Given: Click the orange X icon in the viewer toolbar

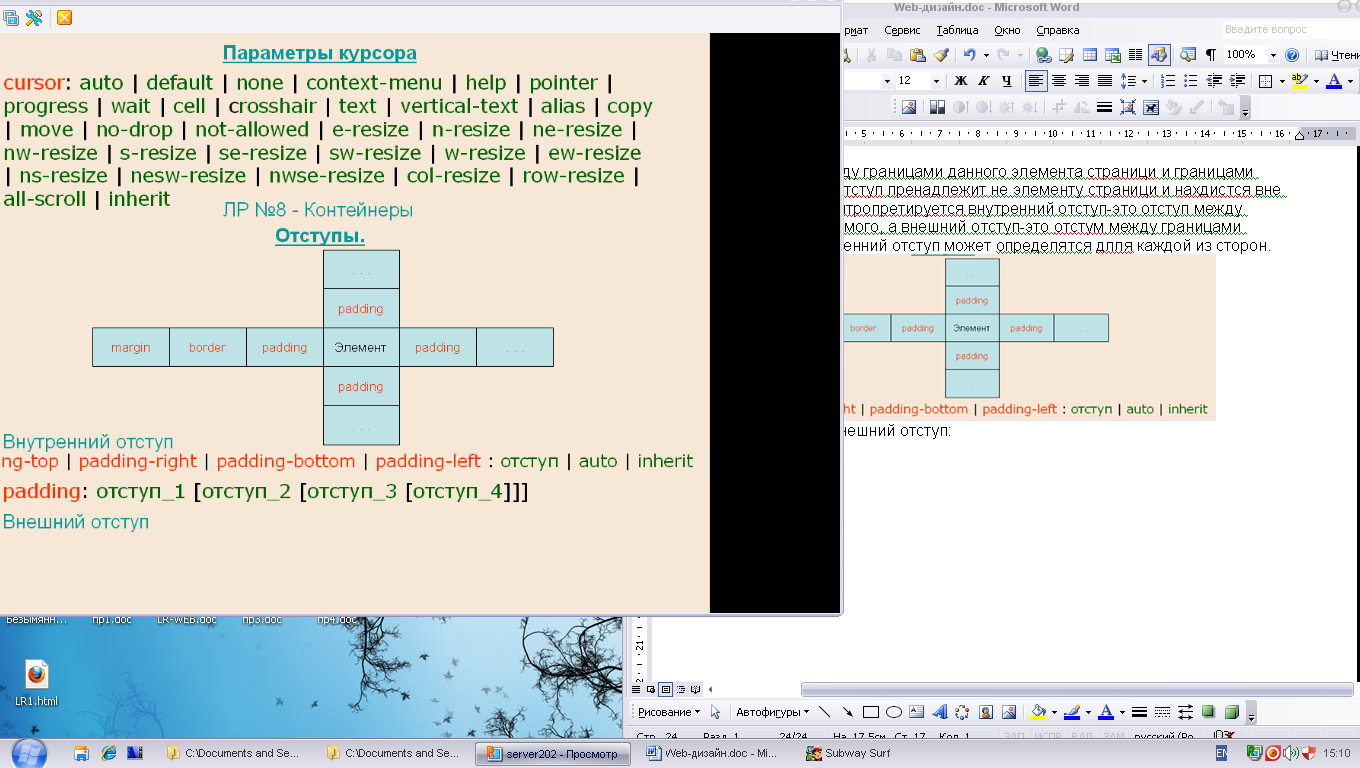Looking at the screenshot, I should [64, 18].
